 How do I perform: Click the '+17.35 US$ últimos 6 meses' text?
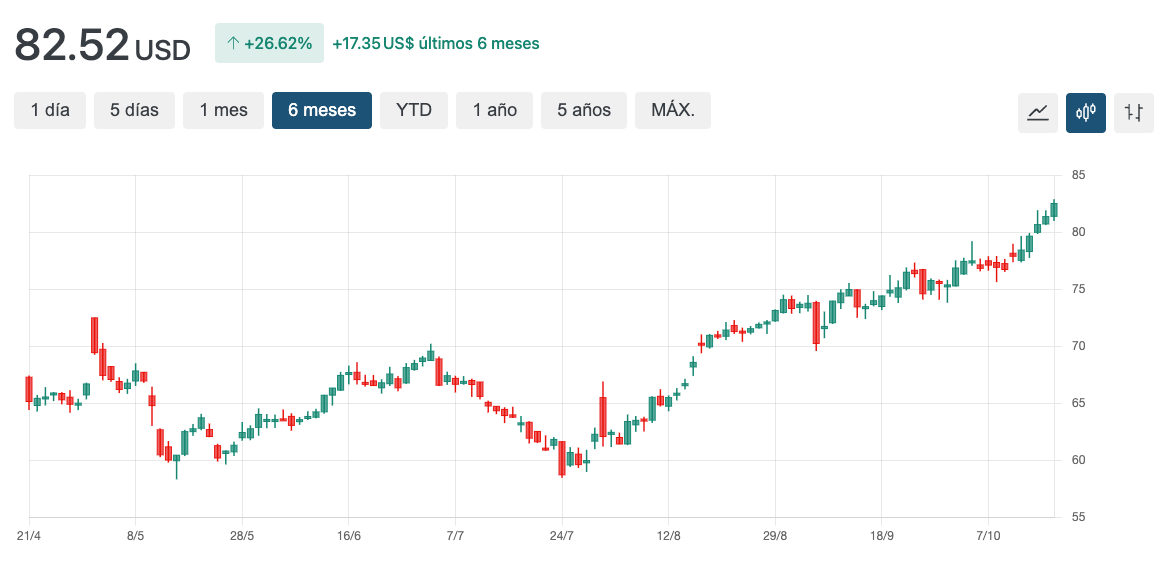(x=436, y=43)
